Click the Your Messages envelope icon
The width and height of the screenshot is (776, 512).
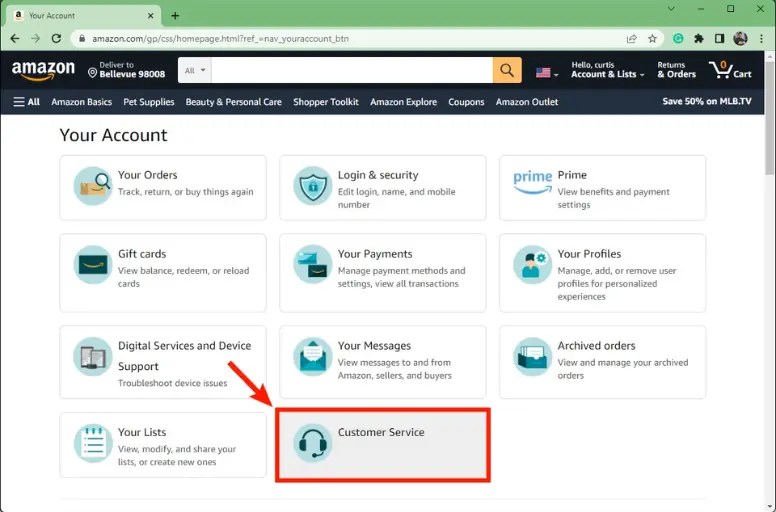[312, 357]
